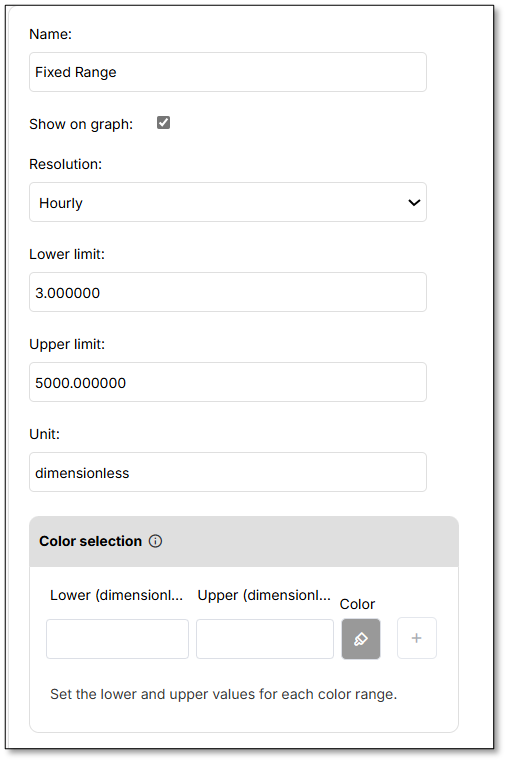Select the Upper limit field 5000.000000
The height and width of the screenshot is (762, 507).
228,382
